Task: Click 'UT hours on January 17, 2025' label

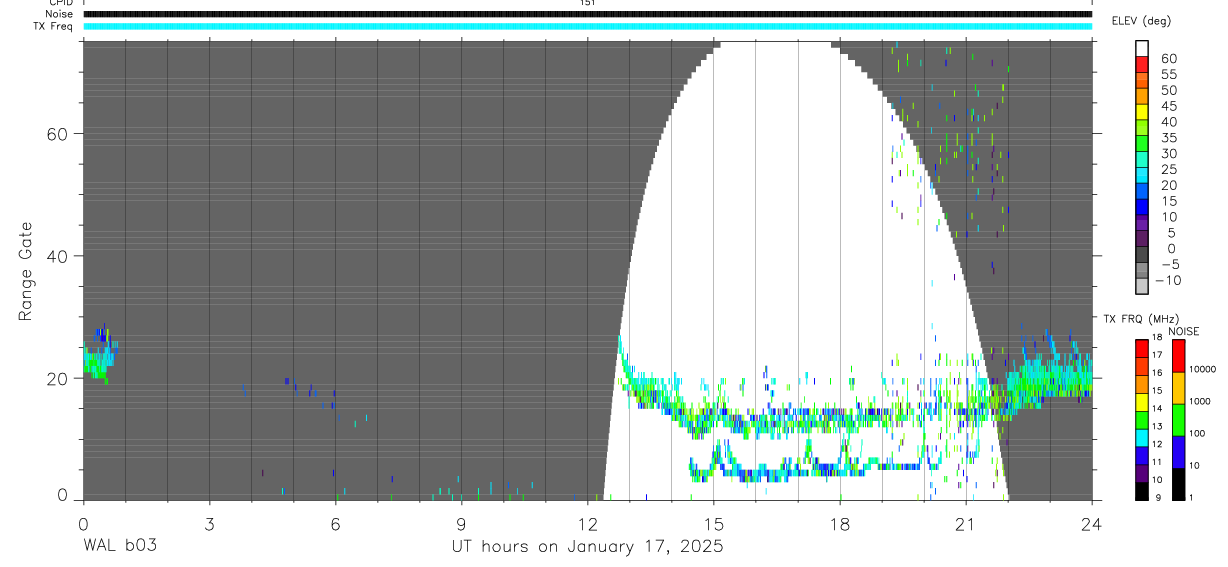Action: pyautogui.click(x=587, y=547)
